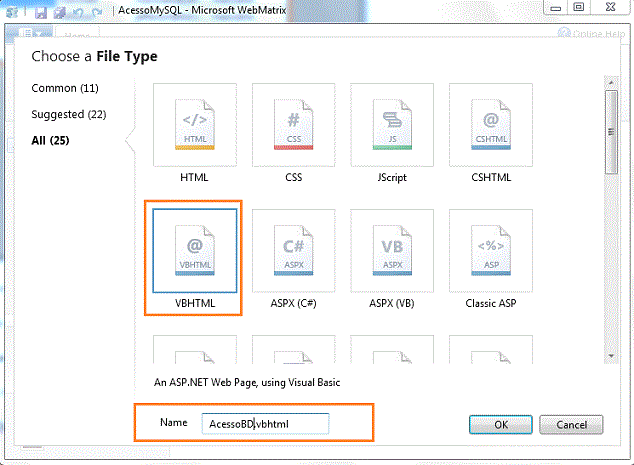Maximize the WebMatrix window
Image resolution: width=634 pixels, height=465 pixels.
pos(579,7)
